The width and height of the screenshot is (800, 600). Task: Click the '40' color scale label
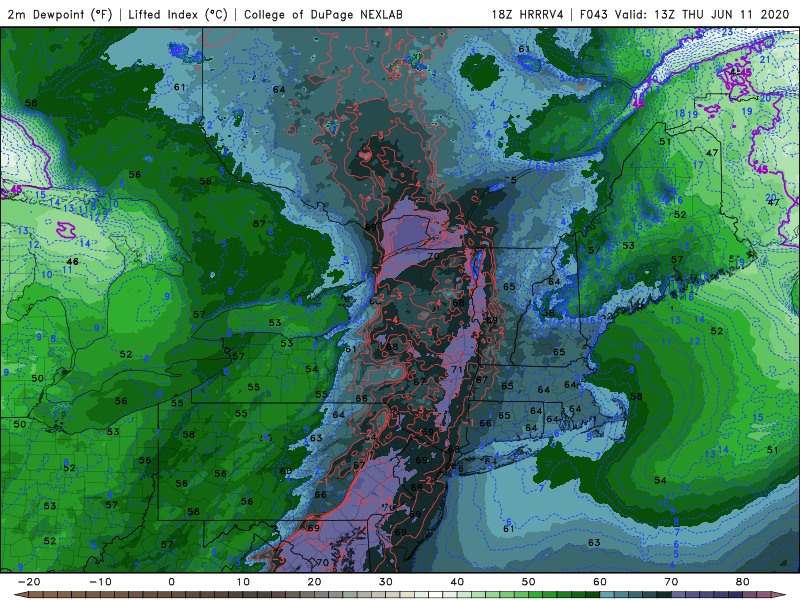(457, 582)
